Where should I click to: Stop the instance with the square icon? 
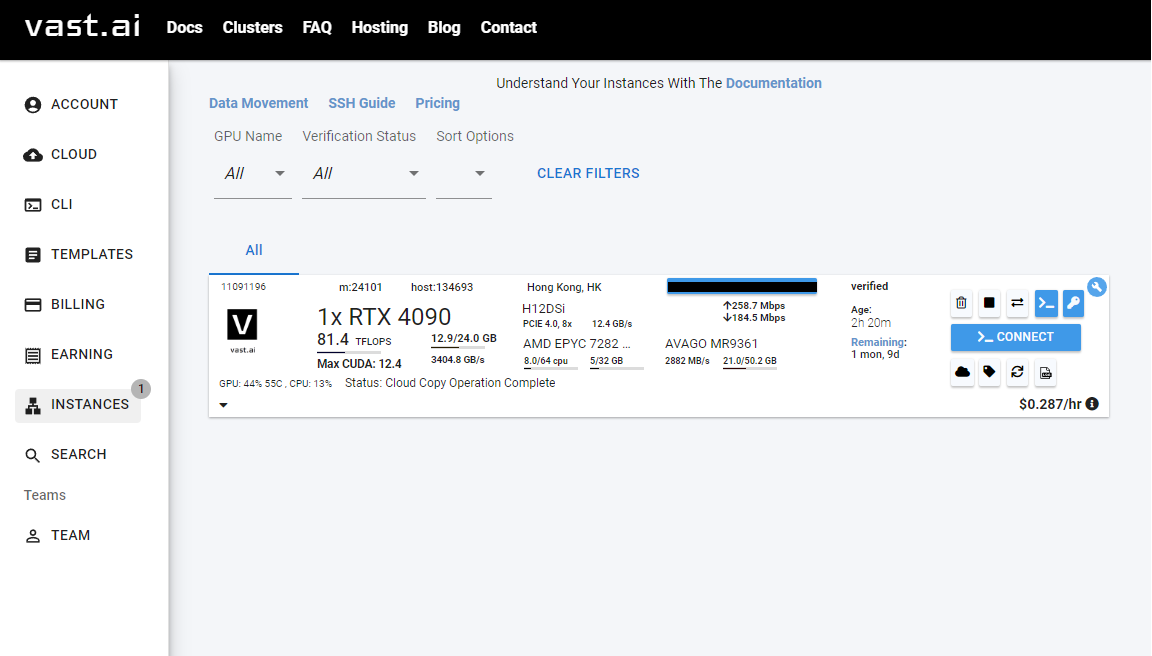tap(989, 303)
